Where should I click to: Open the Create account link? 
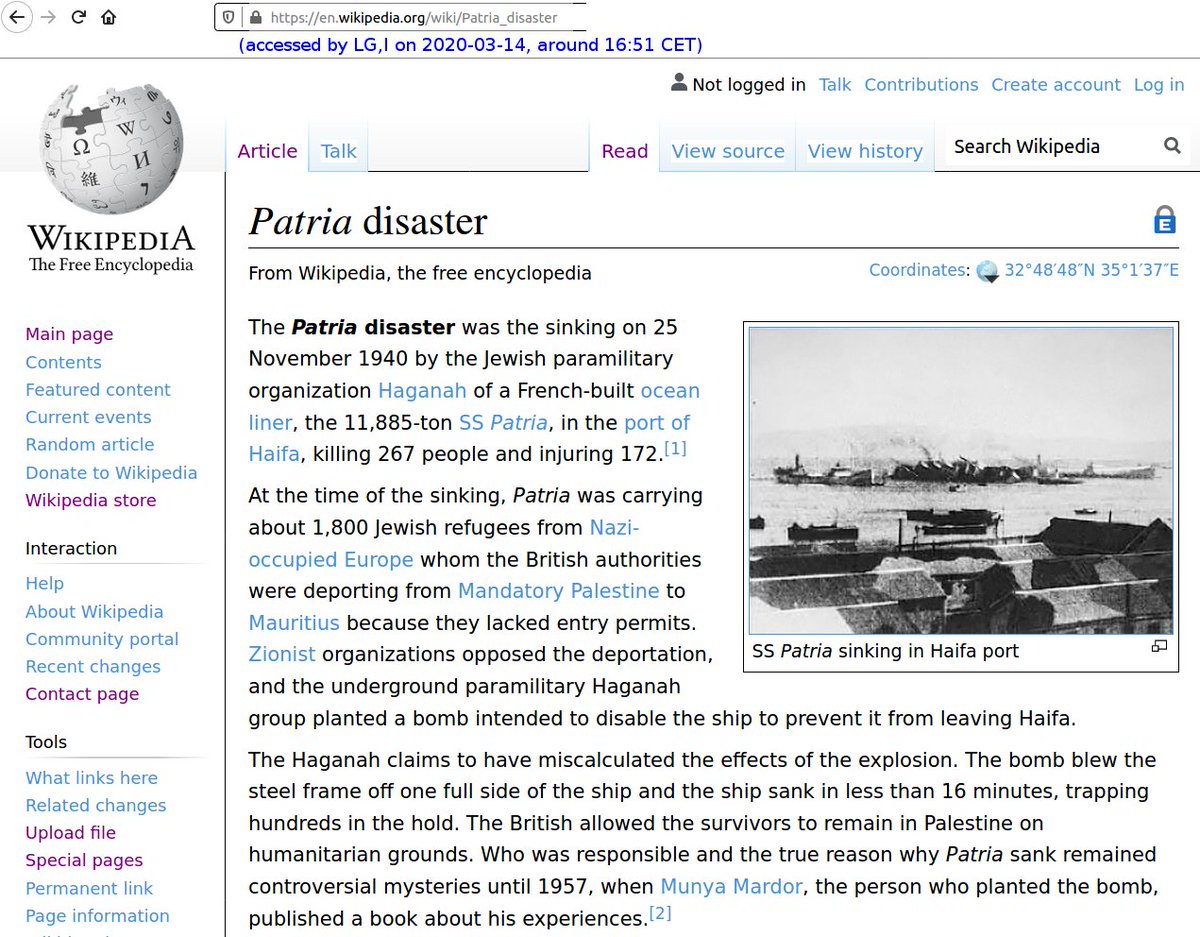click(1056, 85)
